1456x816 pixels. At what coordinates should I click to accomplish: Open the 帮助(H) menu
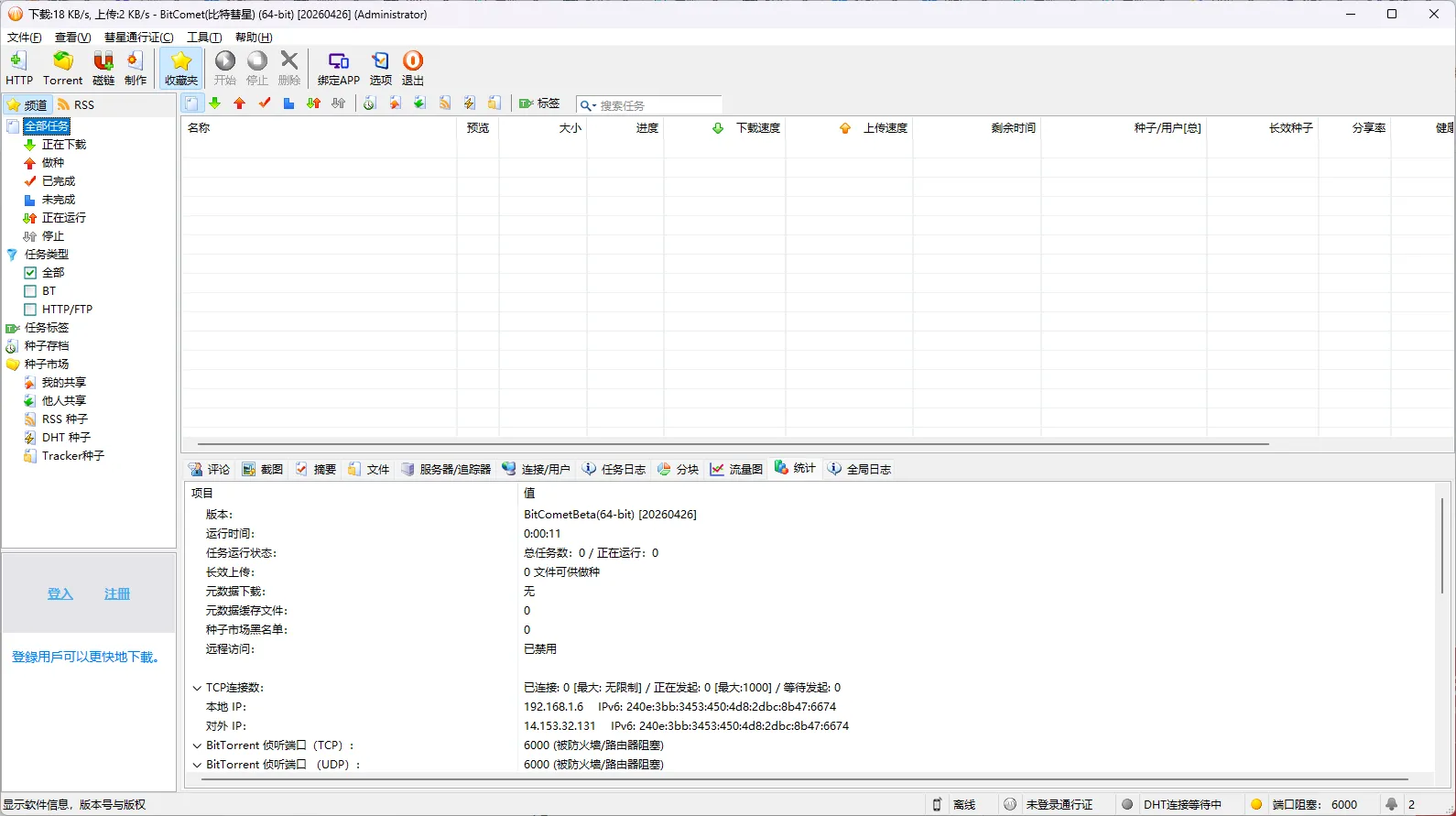254,38
